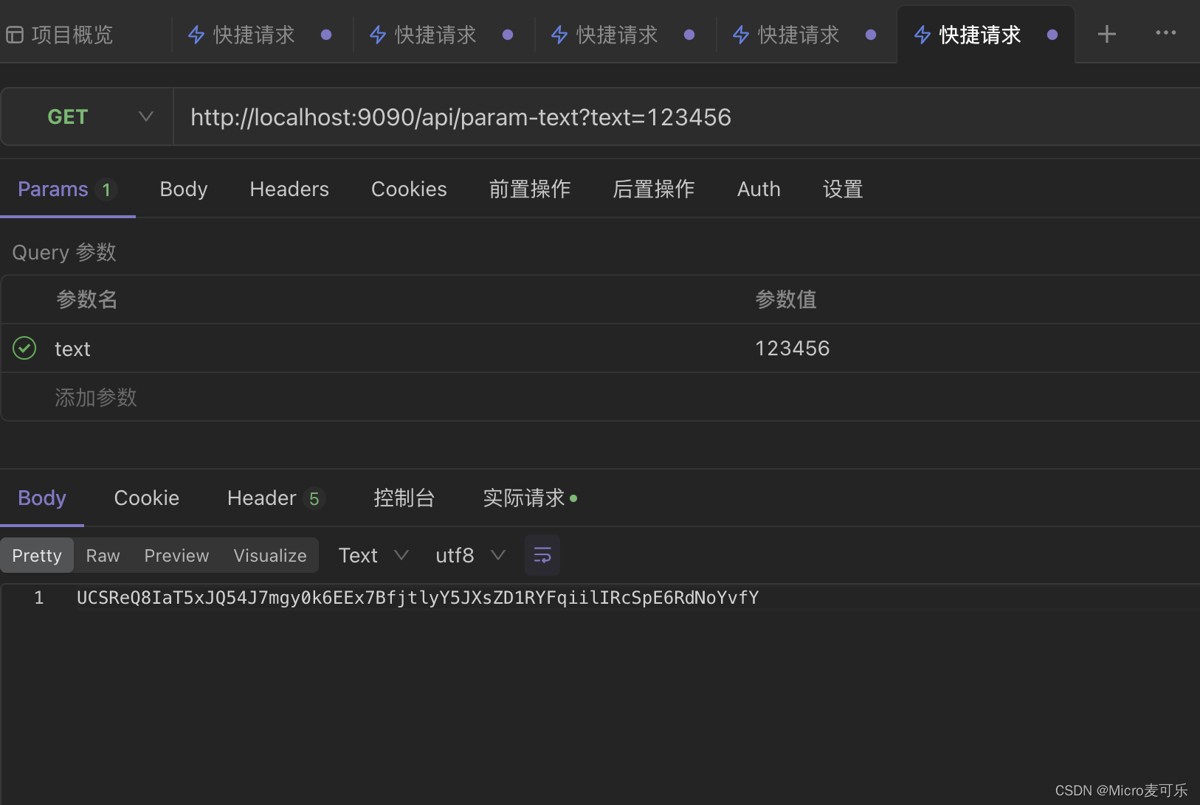Click the parameter value 123456 cell
The height and width of the screenshot is (805, 1200).
pyautogui.click(x=792, y=348)
